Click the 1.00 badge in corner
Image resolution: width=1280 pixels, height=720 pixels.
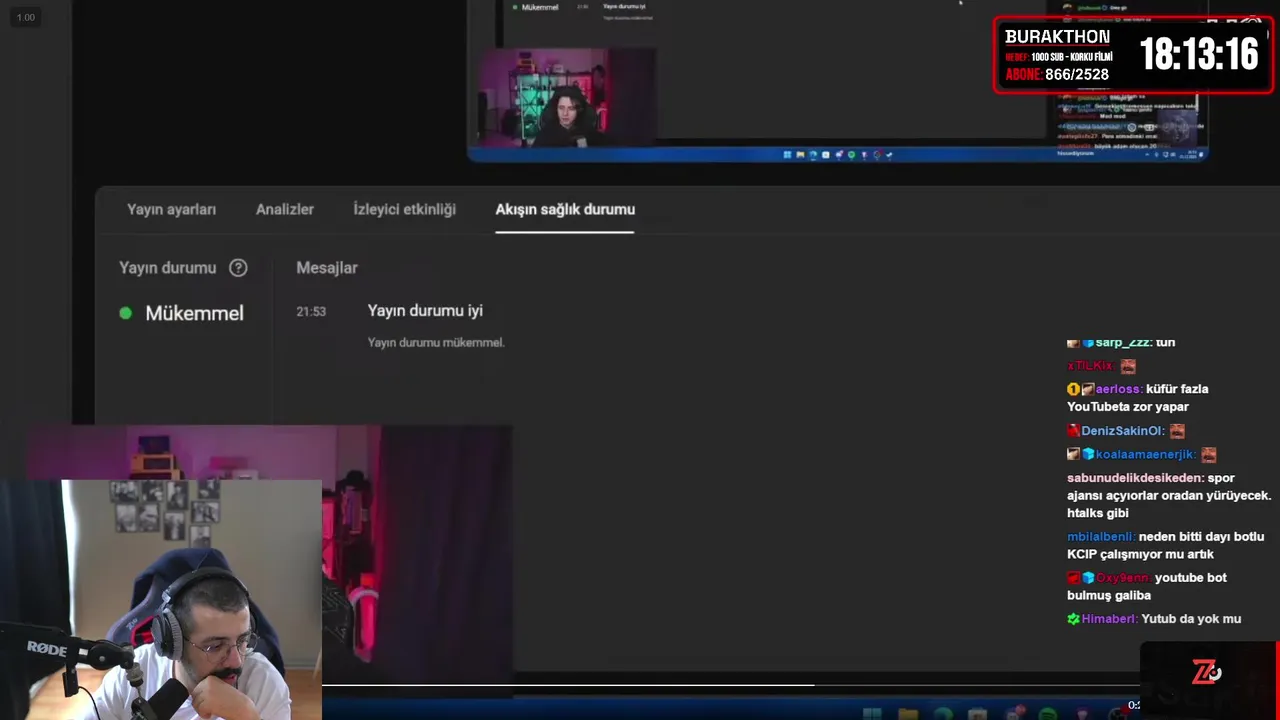tap(26, 17)
